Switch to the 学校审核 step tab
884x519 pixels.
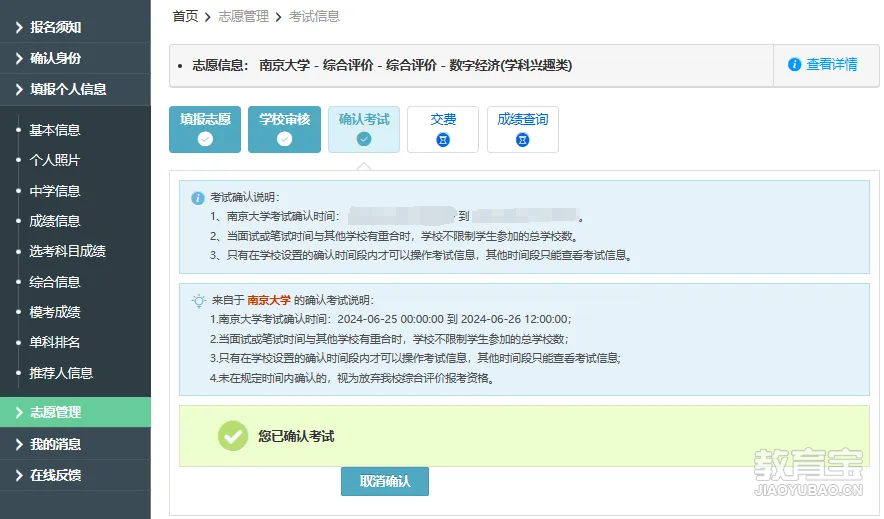click(285, 130)
